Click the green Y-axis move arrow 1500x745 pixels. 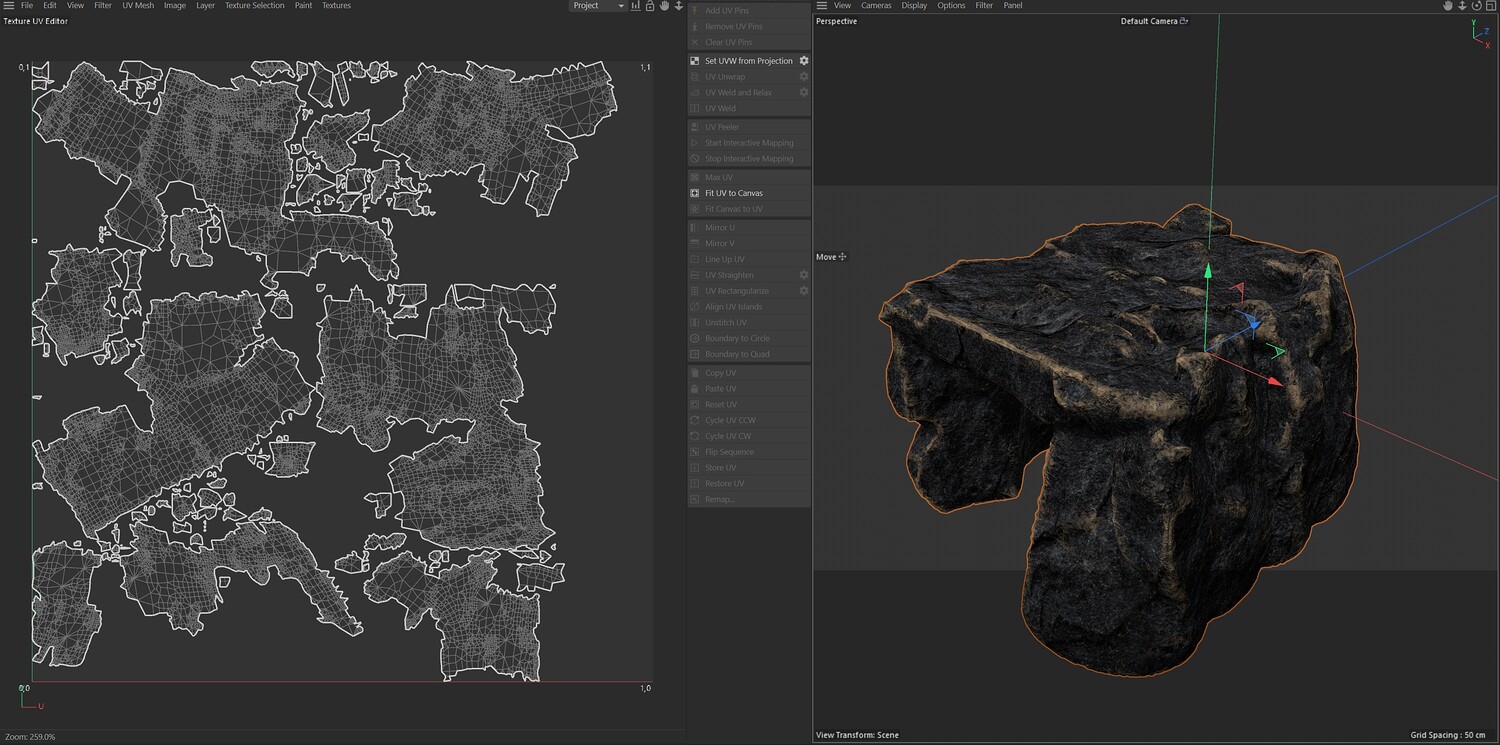coord(1208,272)
